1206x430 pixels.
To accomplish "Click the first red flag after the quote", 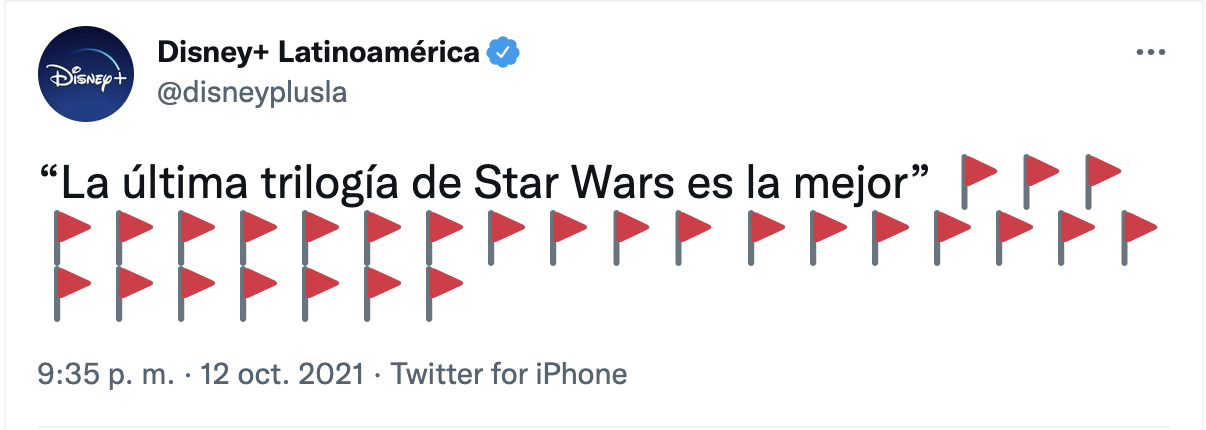I will coord(978,181).
